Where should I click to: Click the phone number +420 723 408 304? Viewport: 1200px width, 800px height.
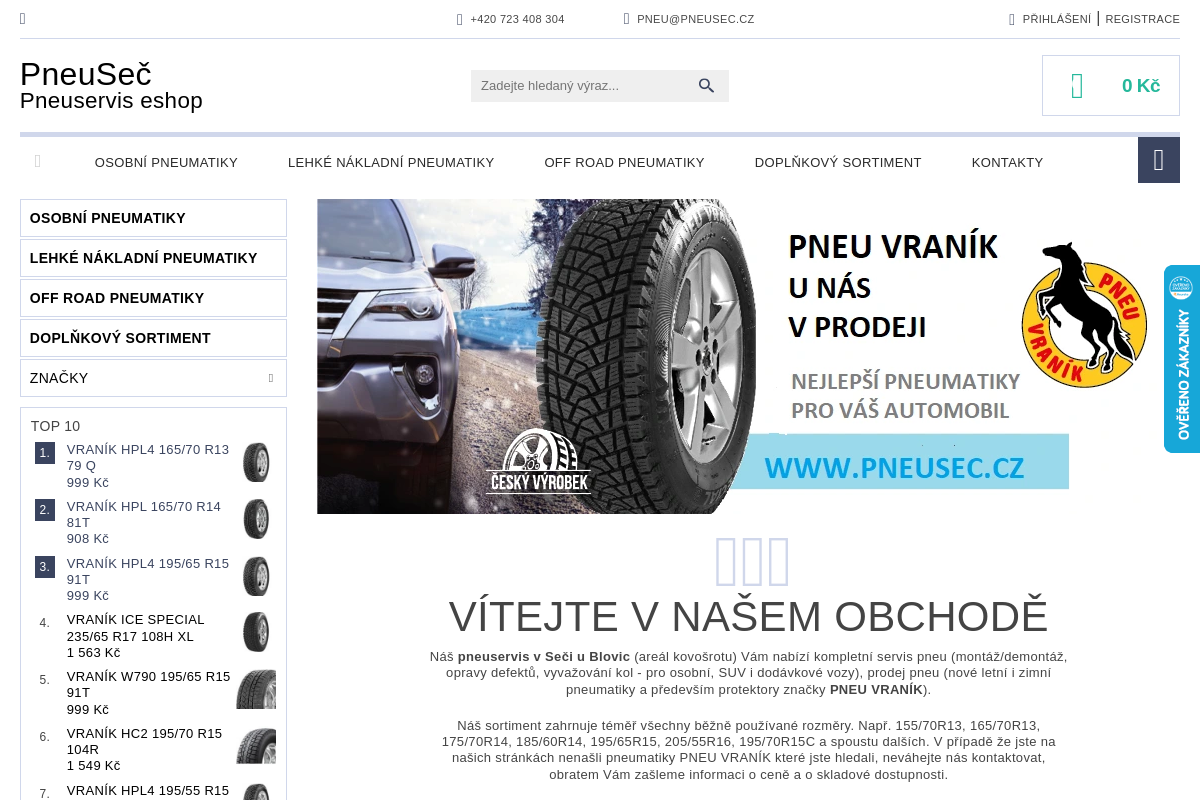[x=517, y=19]
